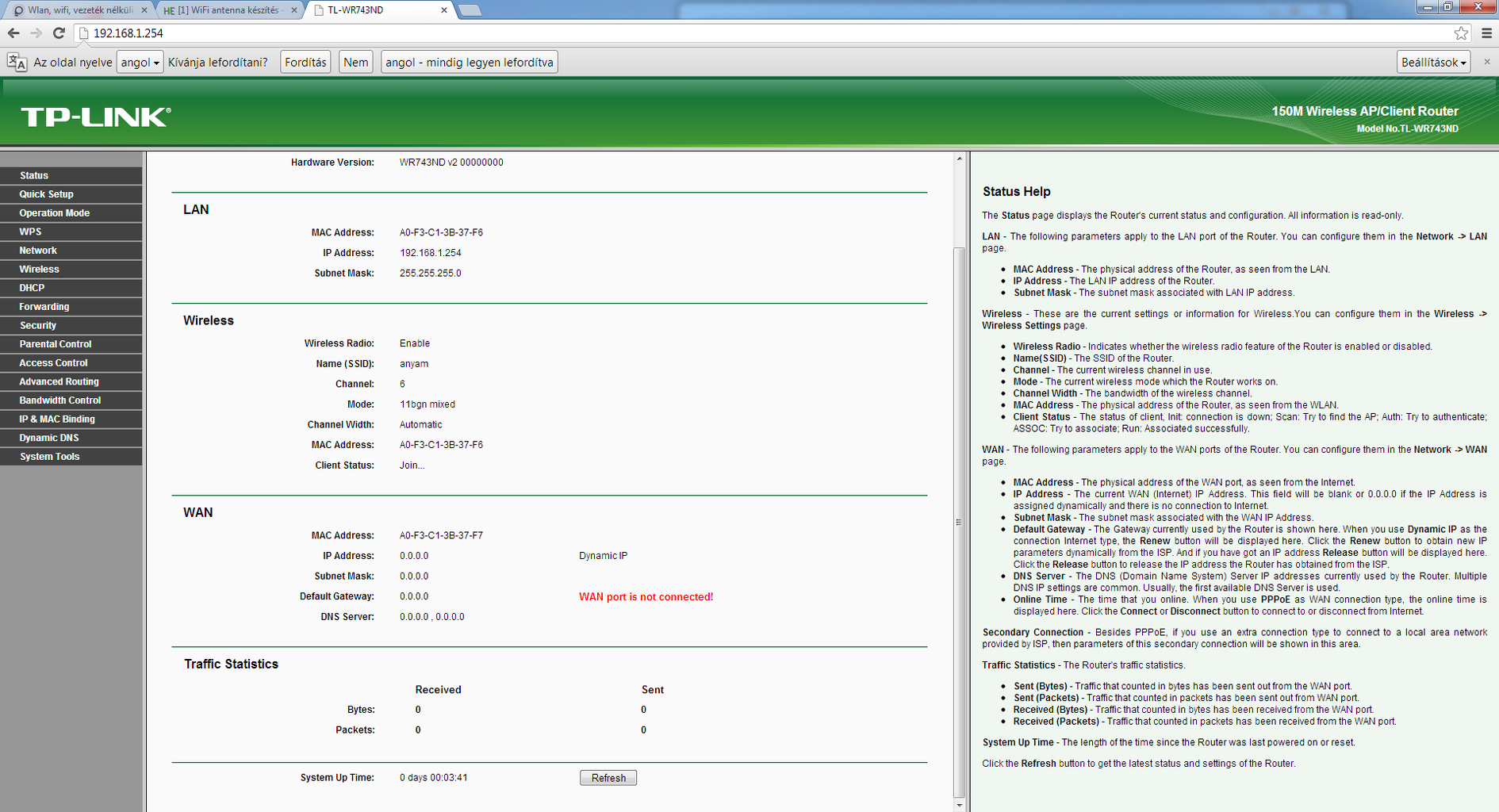
Task: Click the mode value 11bgn mixed
Action: pyautogui.click(x=427, y=404)
